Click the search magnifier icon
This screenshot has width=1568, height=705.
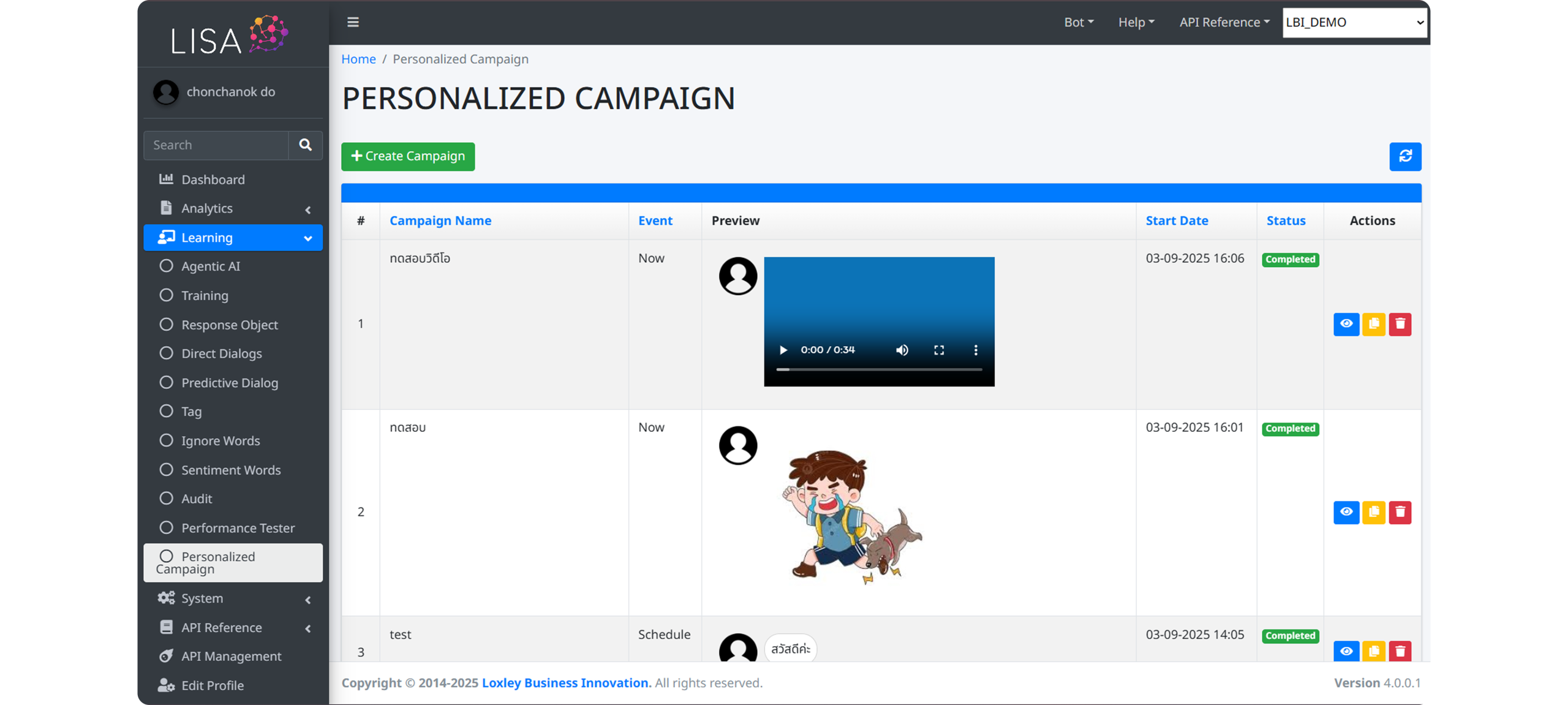[305, 145]
